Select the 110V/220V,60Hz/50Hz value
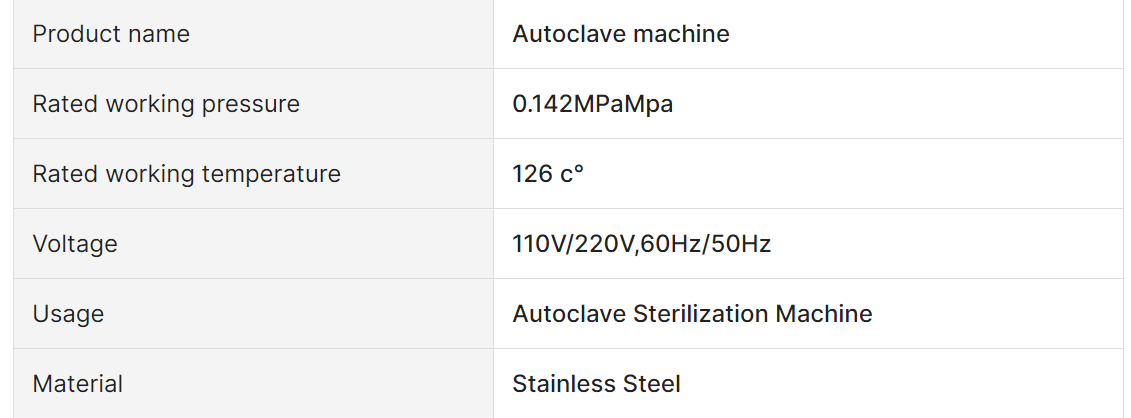Viewport: 1131px width, 418px height. pos(641,244)
